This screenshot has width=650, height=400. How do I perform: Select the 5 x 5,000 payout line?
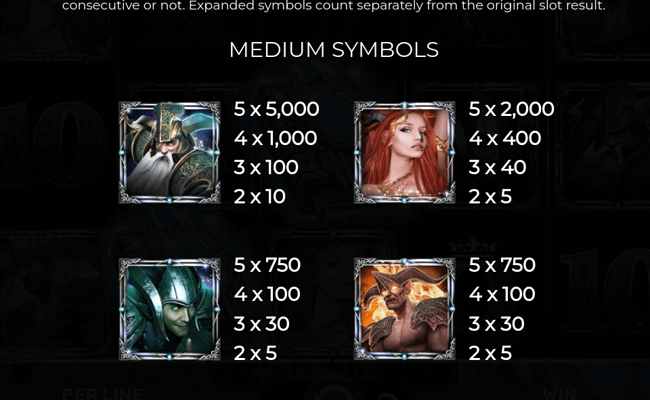(x=276, y=109)
